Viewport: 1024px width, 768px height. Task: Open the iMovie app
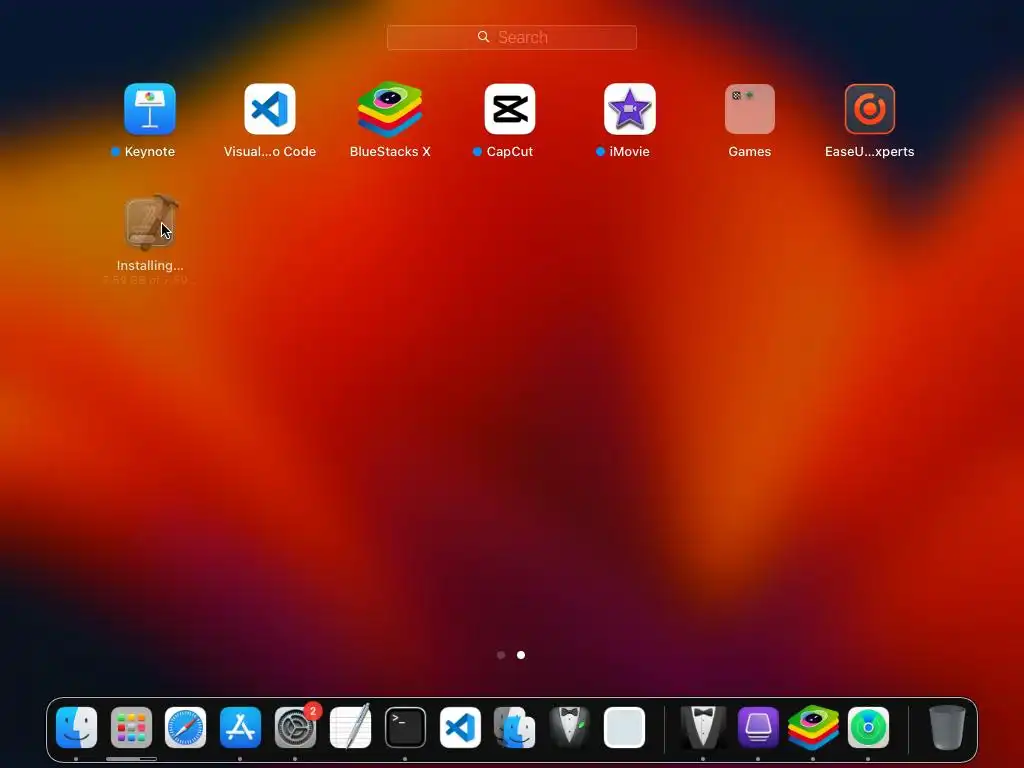coord(630,108)
